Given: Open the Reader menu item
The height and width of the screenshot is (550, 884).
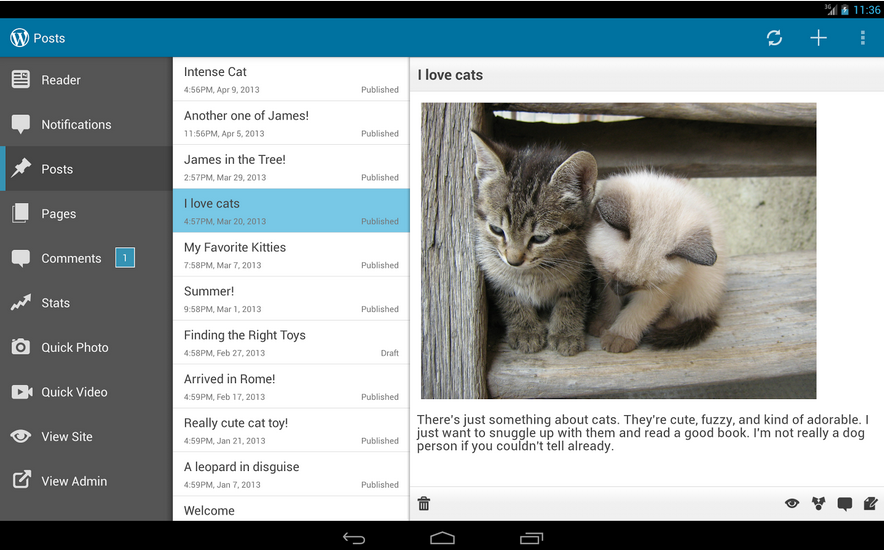Looking at the screenshot, I should [x=86, y=79].
